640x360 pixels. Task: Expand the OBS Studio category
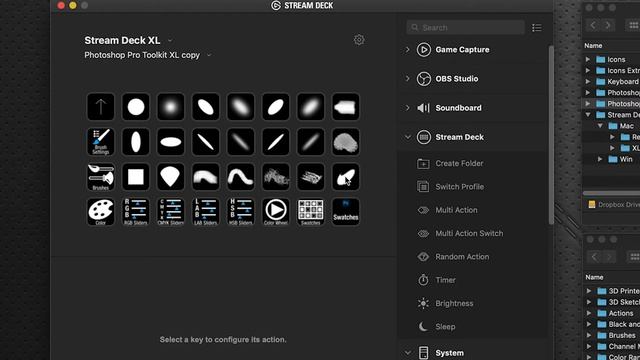point(407,79)
